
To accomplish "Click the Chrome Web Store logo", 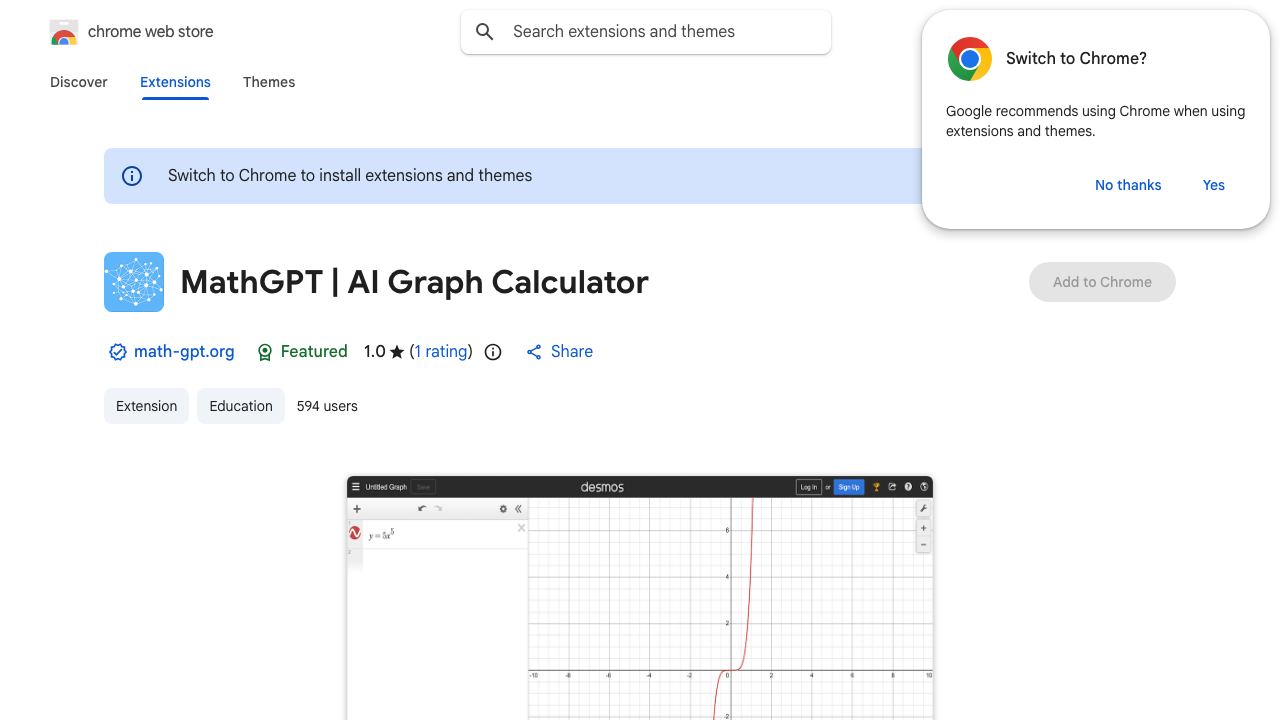I will (63, 32).
